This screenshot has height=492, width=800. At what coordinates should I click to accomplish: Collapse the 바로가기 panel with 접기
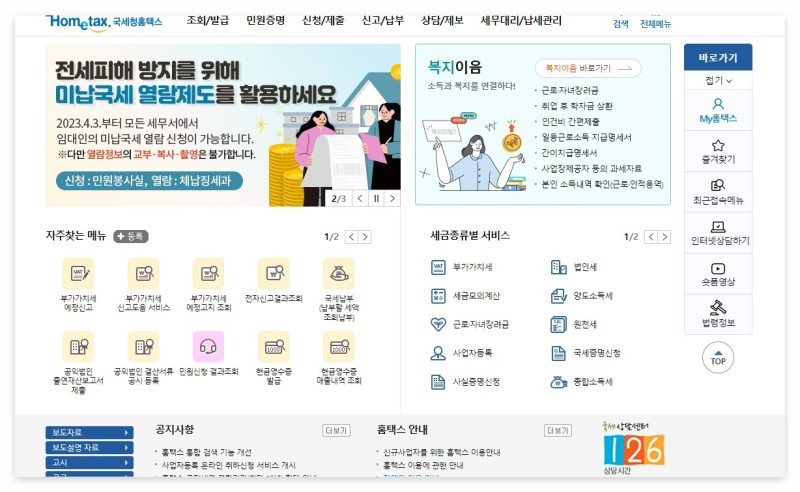pyautogui.click(x=718, y=81)
